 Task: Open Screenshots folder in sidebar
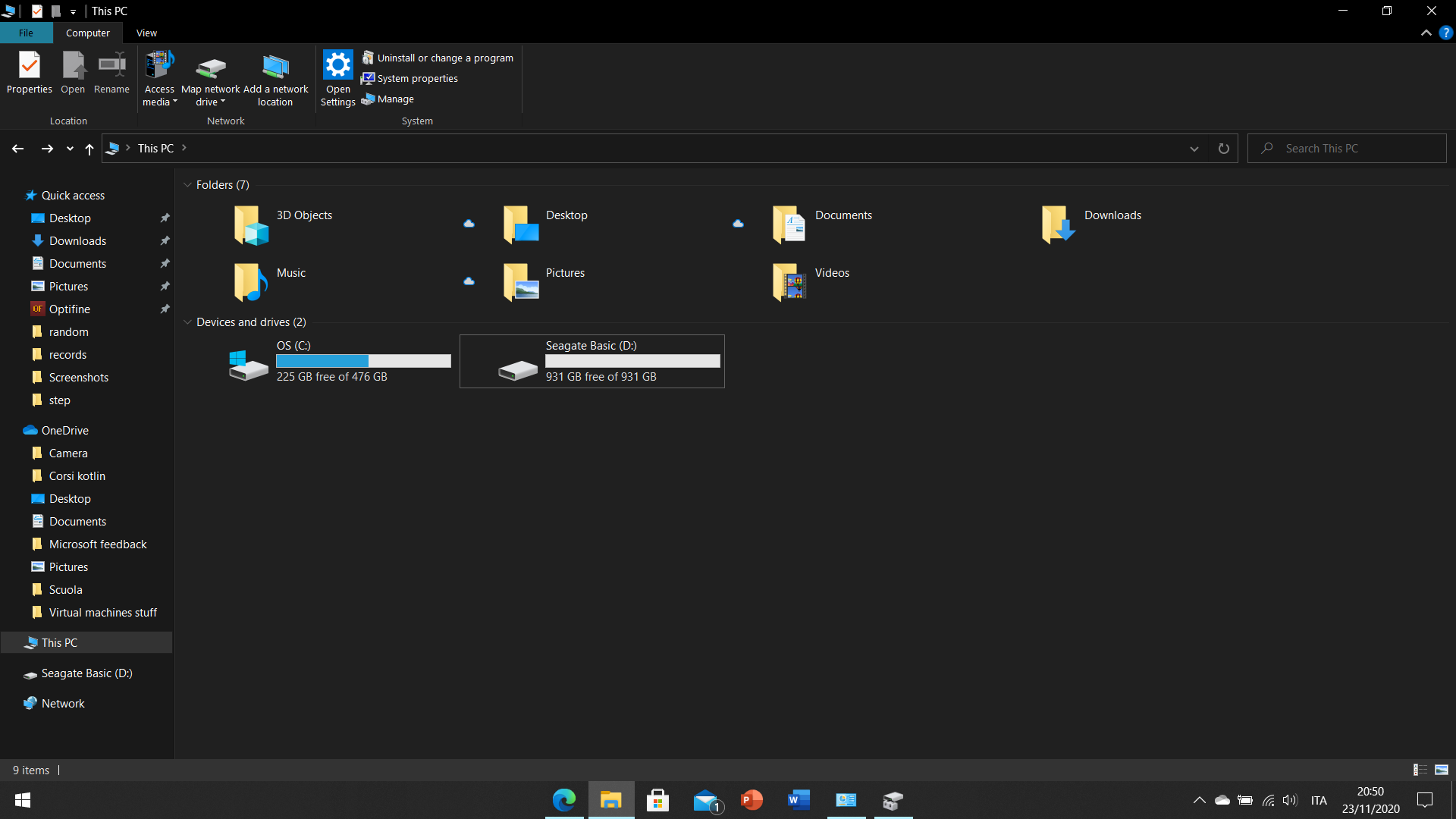pyautogui.click(x=78, y=378)
